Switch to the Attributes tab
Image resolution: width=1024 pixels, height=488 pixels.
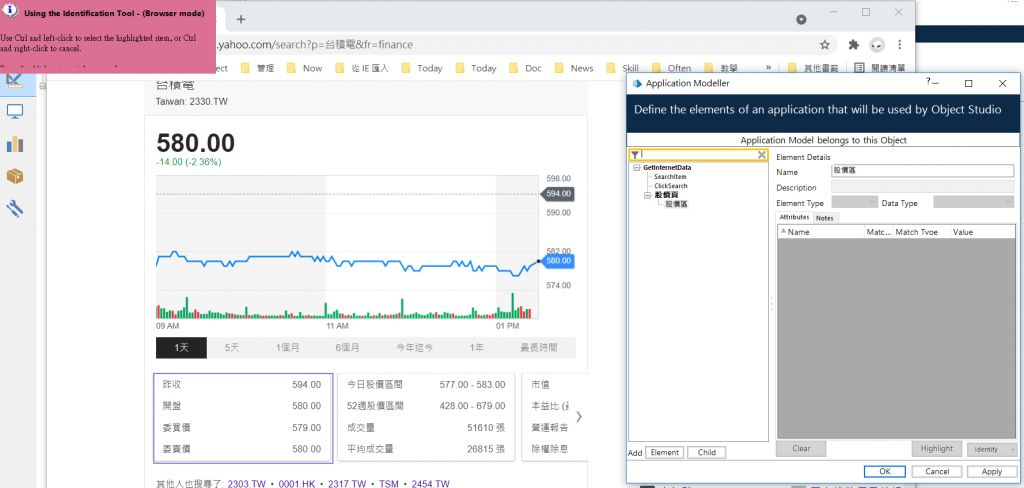point(794,218)
